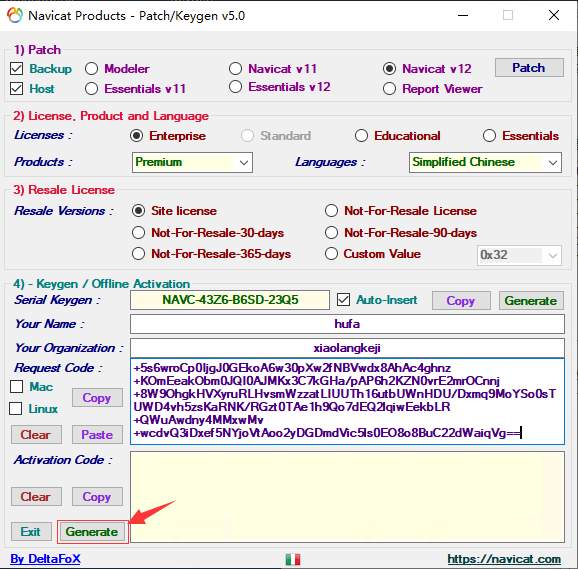
Task: Click the Your Name field containing hufa
Action: (x=347, y=324)
